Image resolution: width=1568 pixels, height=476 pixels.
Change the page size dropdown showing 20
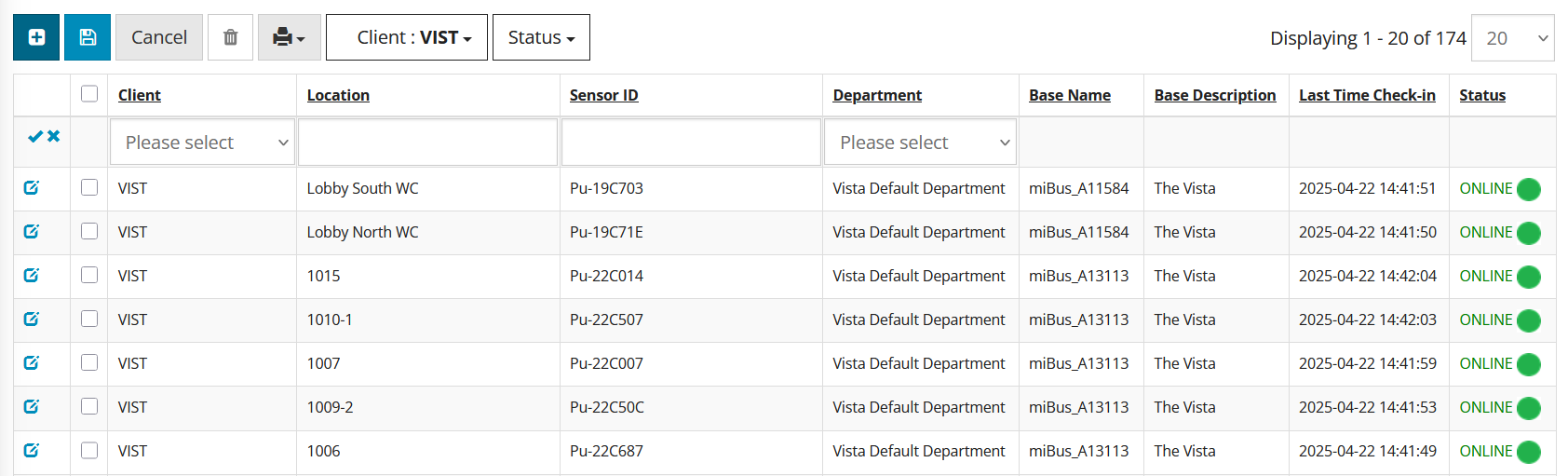(x=1513, y=38)
